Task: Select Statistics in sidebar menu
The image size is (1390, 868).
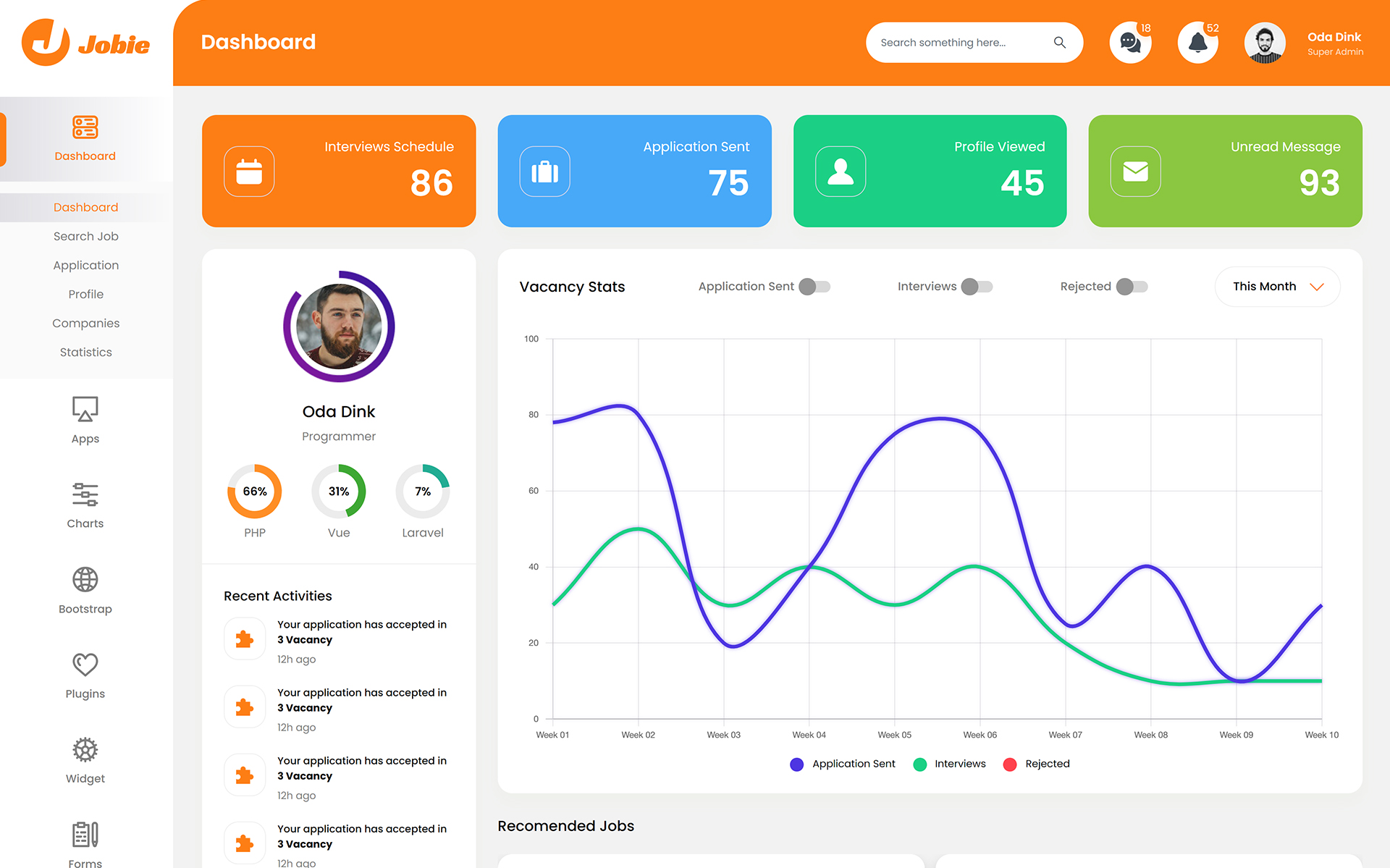Action: tap(85, 352)
